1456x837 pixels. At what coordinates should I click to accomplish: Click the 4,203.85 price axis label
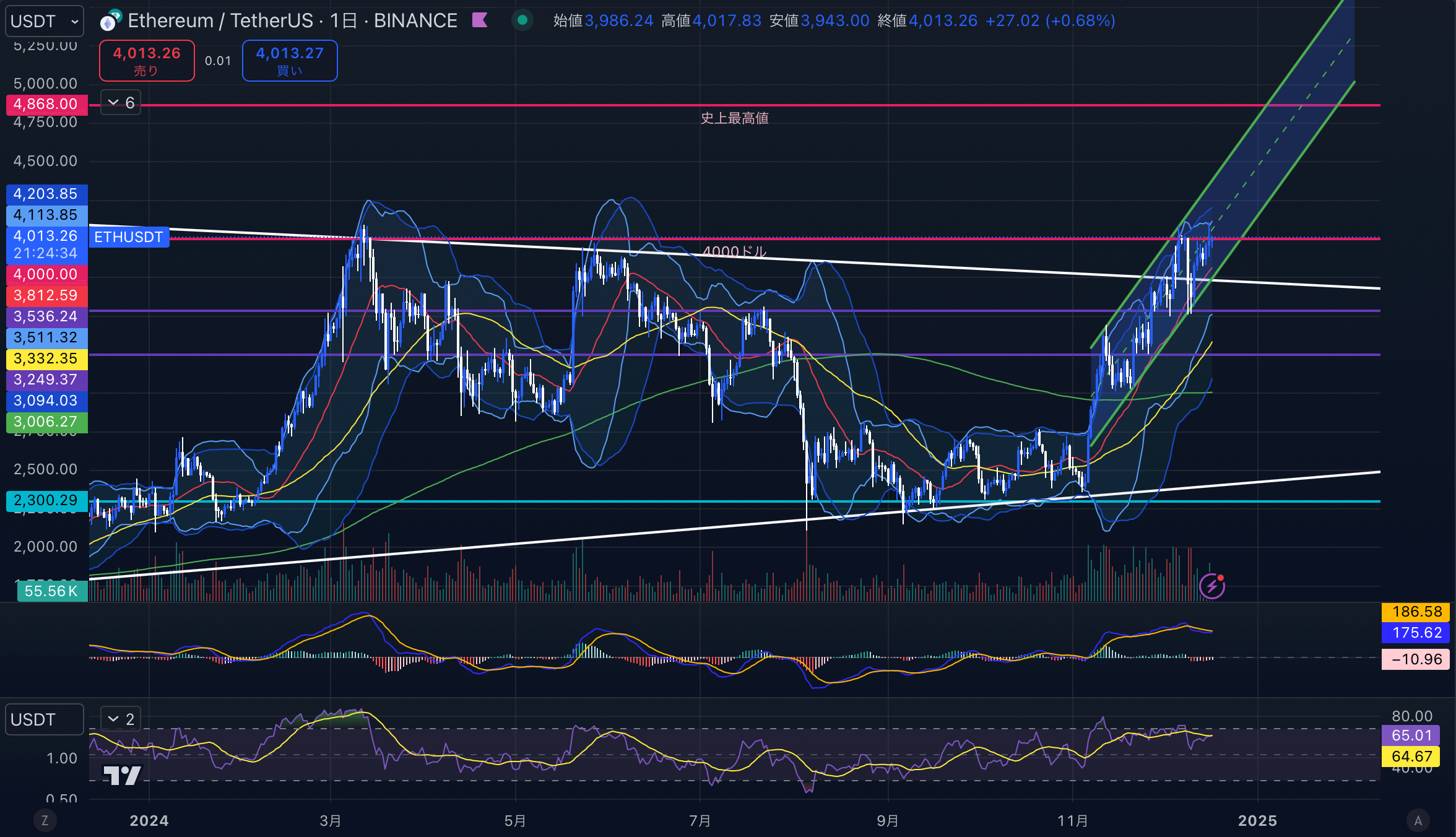point(46,194)
